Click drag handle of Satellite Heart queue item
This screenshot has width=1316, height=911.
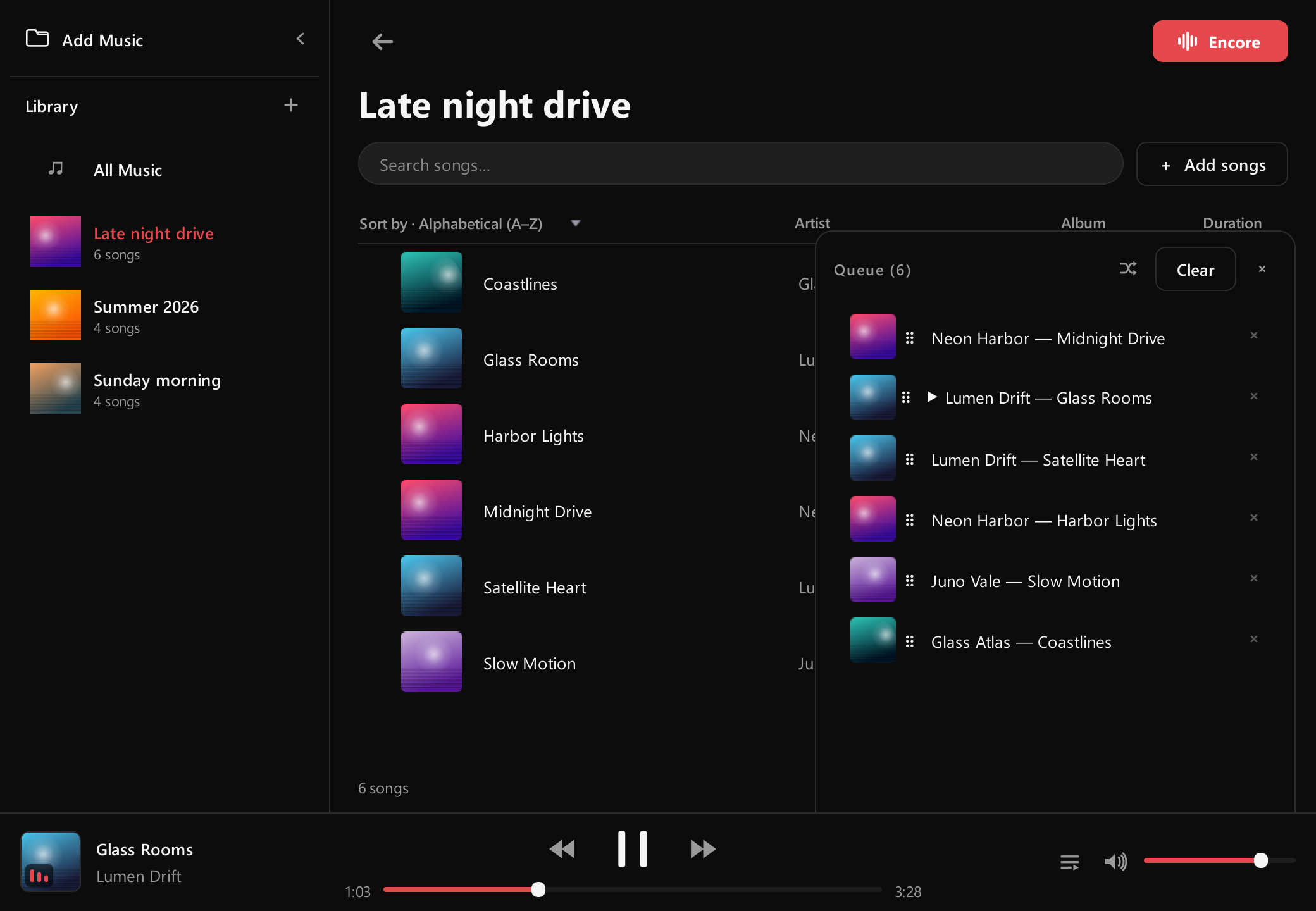coord(910,459)
